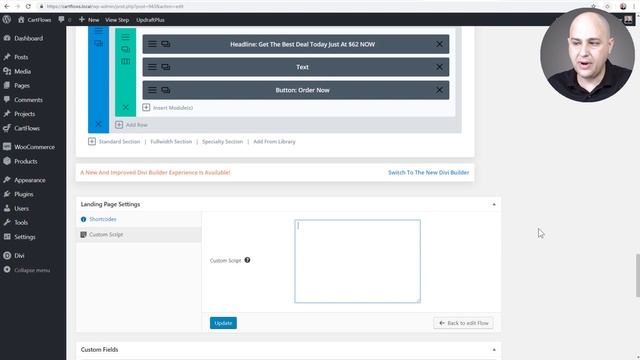
Task: Delete the Text module with X
Action: [x=439, y=67]
